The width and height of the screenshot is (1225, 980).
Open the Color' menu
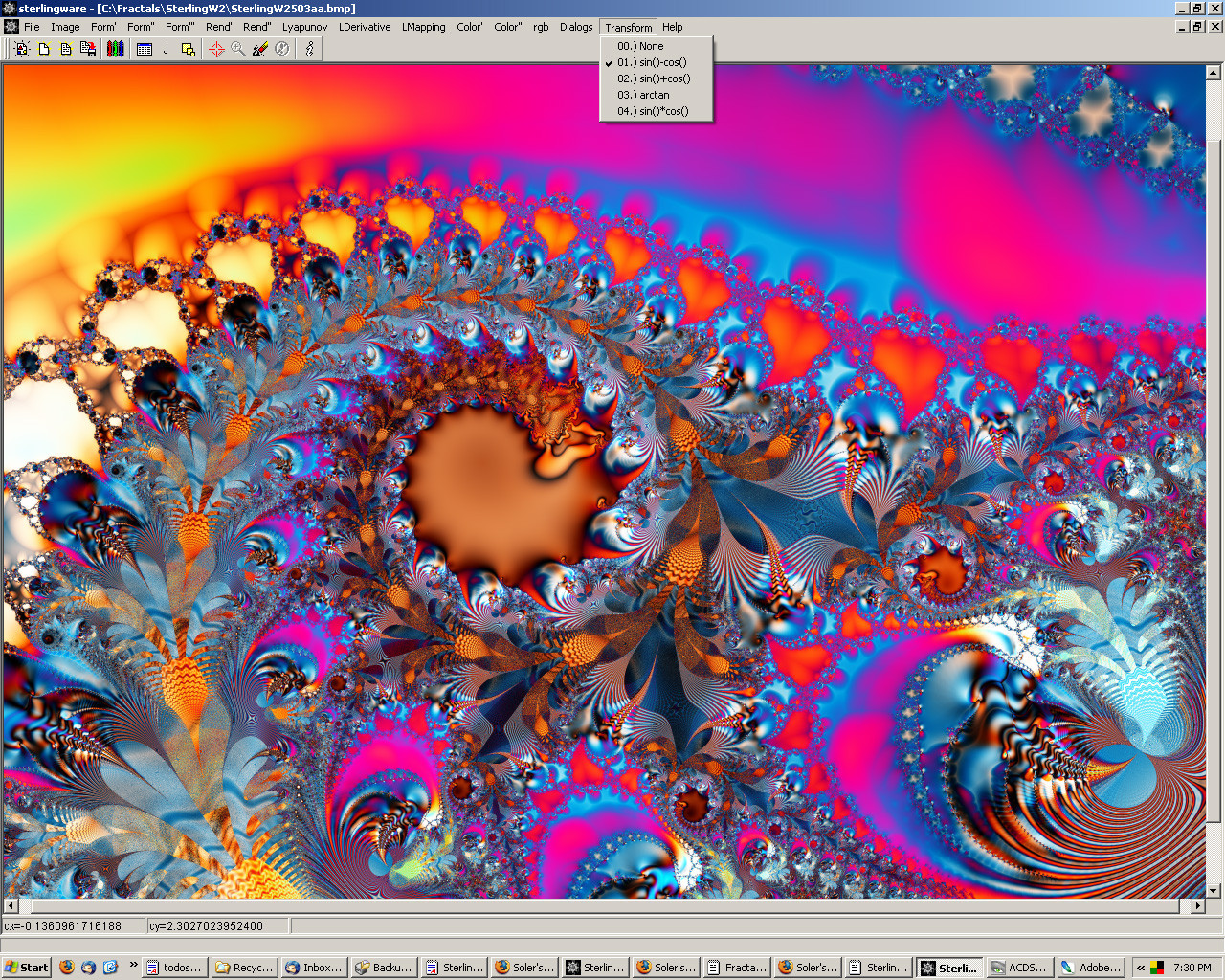click(x=469, y=27)
